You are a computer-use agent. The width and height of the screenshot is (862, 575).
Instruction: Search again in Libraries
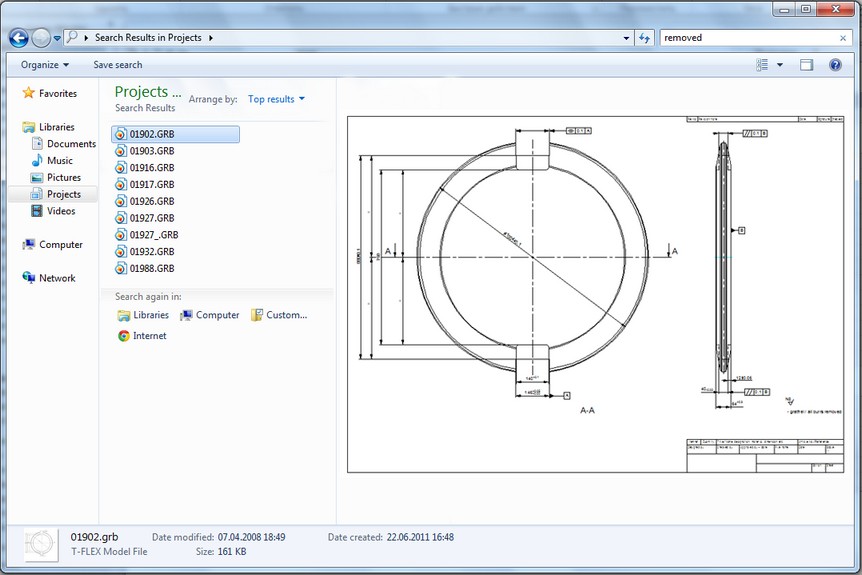[x=150, y=315]
